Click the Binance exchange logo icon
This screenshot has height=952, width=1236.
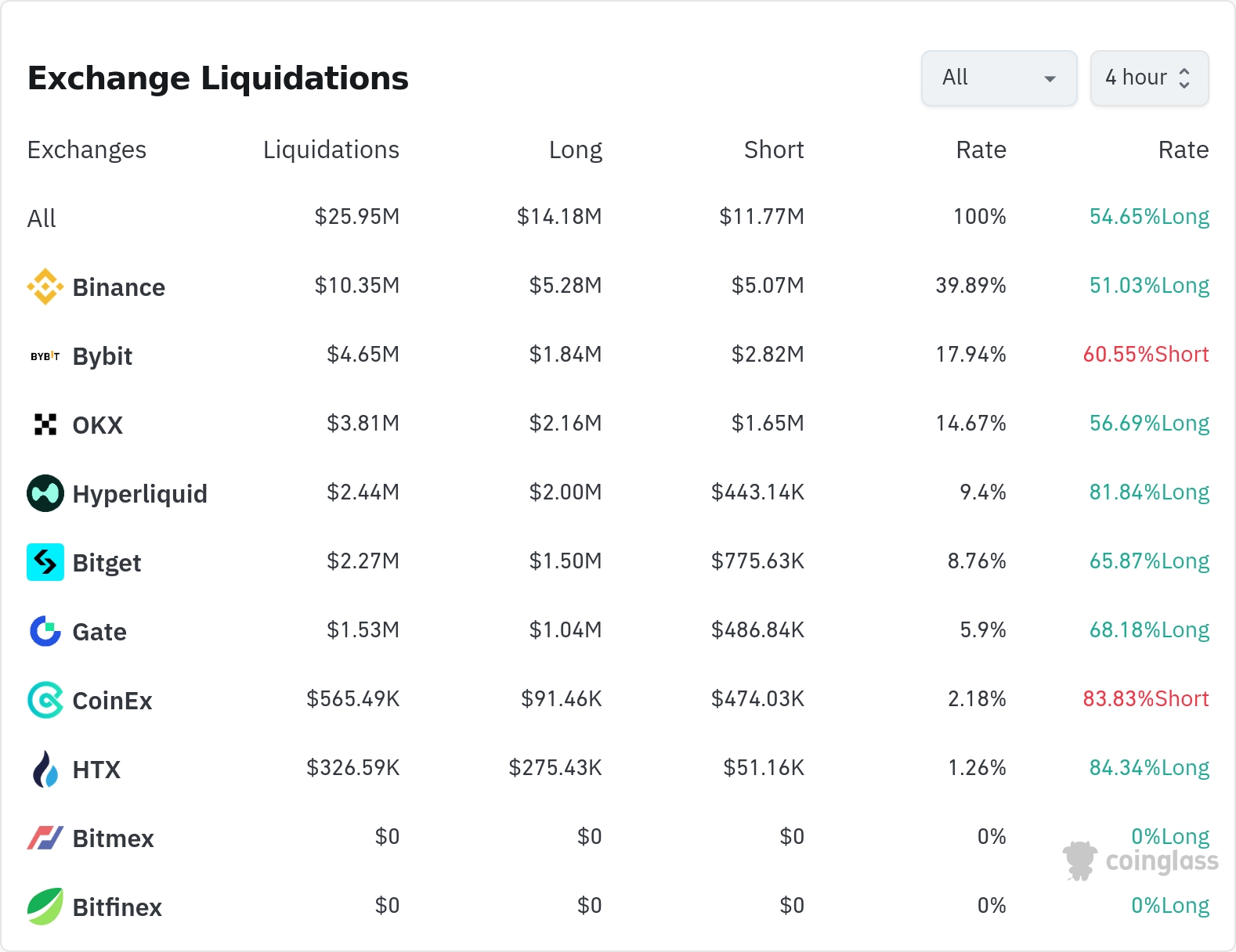tap(45, 287)
